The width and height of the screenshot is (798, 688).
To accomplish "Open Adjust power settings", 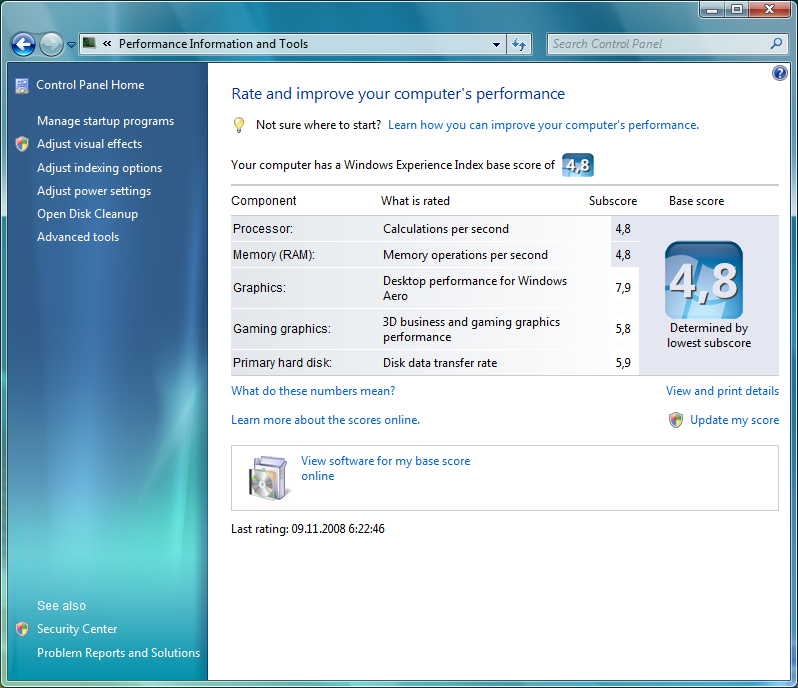I will tap(94, 191).
